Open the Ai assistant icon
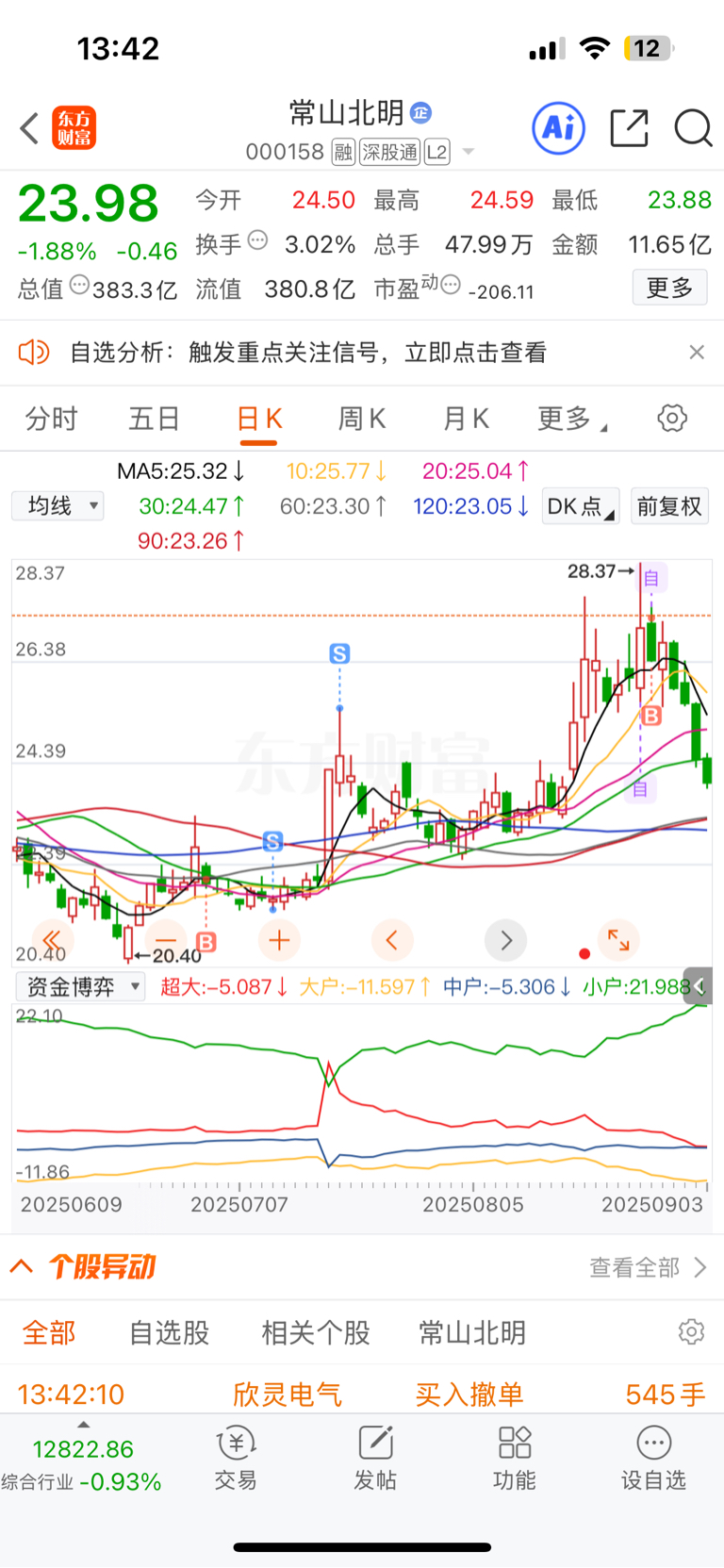 click(559, 127)
